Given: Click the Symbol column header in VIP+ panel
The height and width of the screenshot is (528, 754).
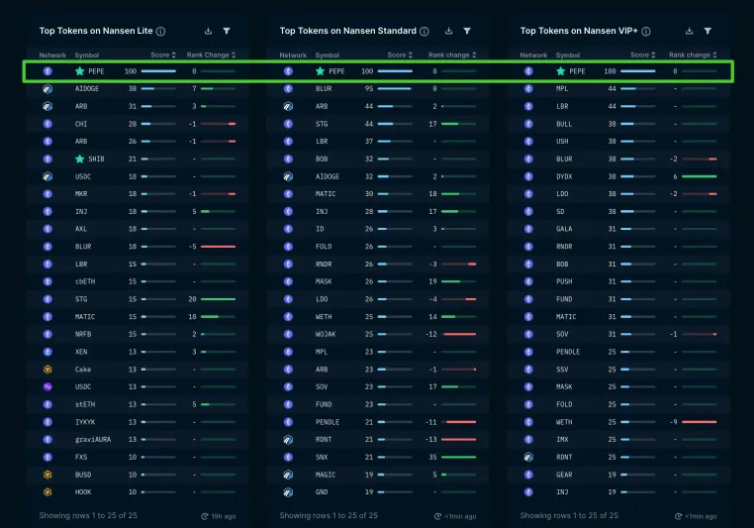Looking at the screenshot, I should (x=568, y=55).
